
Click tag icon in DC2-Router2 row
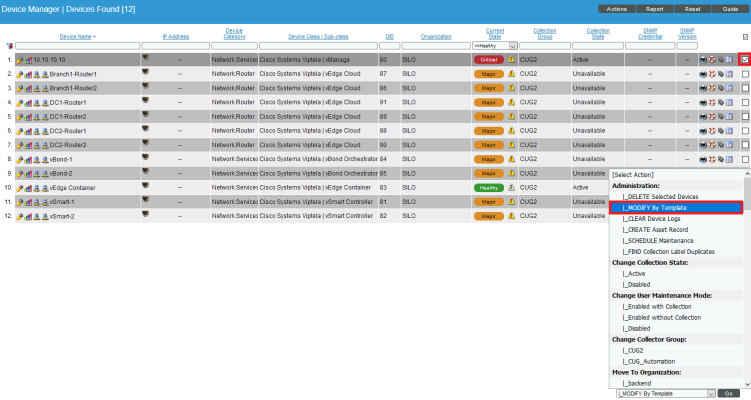pos(720,145)
